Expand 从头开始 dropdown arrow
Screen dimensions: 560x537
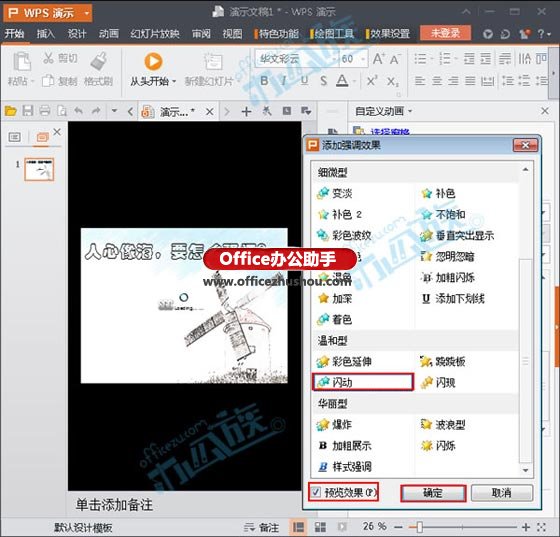pyautogui.click(x=174, y=82)
